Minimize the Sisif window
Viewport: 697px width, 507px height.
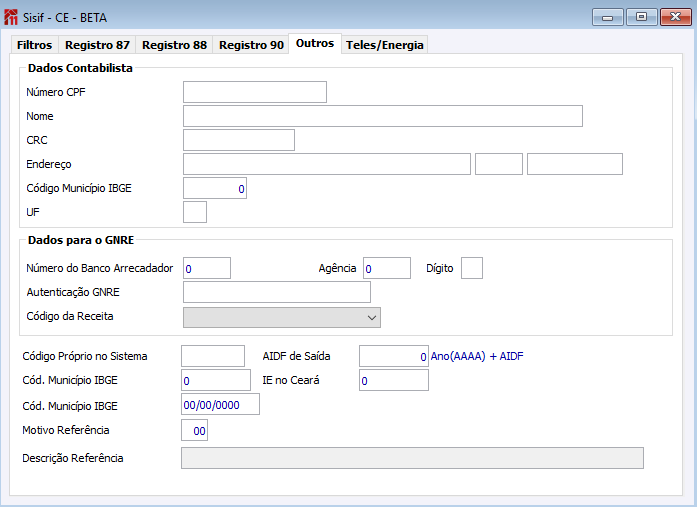(608, 17)
